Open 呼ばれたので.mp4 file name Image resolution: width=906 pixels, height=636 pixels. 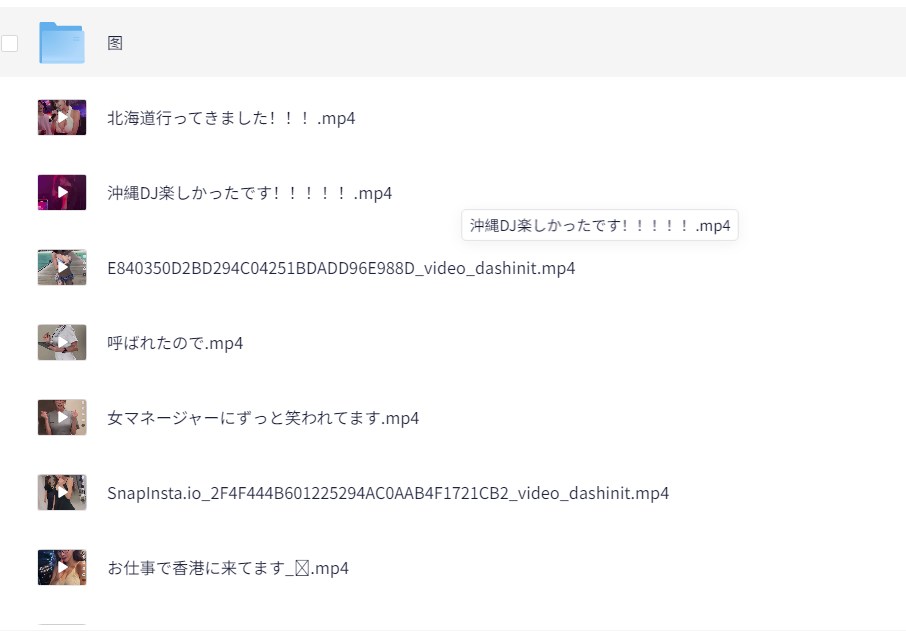point(175,343)
